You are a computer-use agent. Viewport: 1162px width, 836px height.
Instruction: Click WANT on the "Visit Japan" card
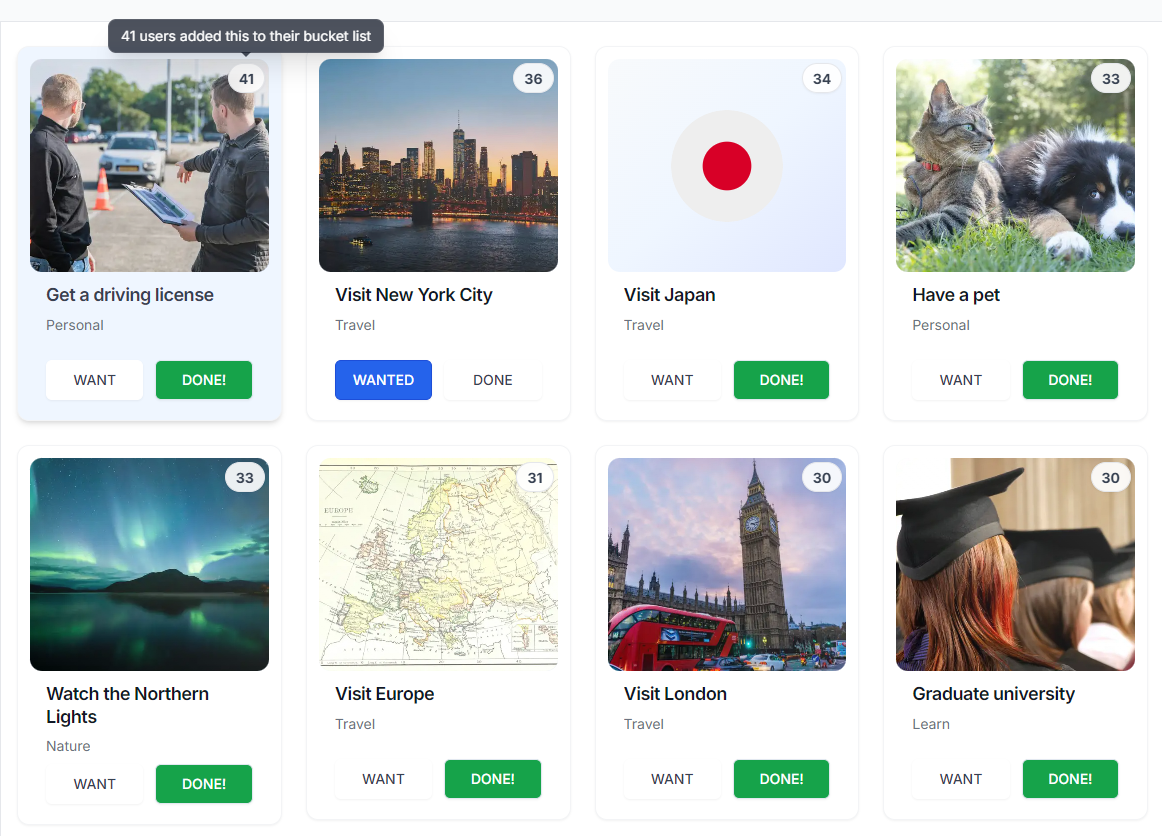tap(672, 380)
